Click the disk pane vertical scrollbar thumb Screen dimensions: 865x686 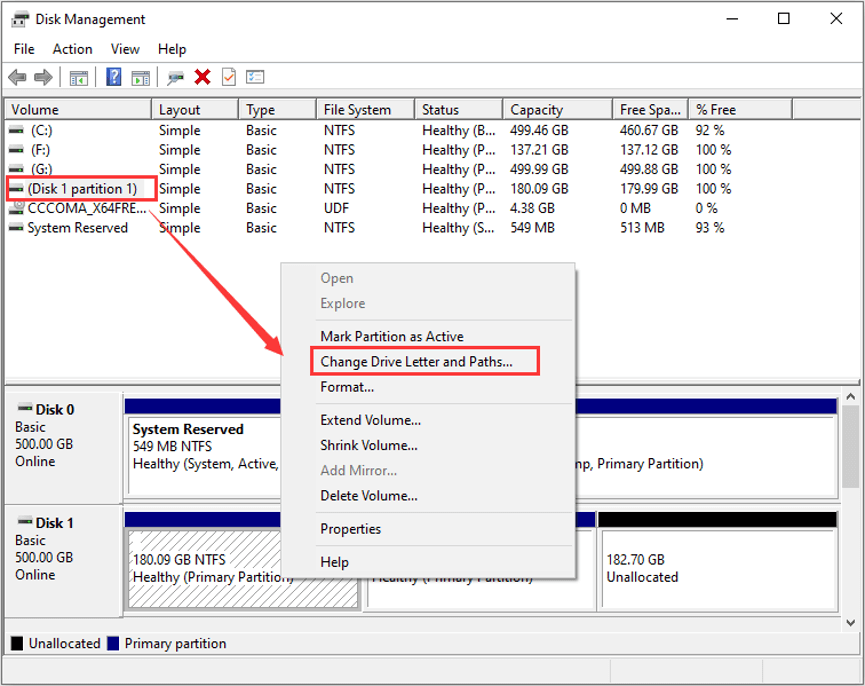(851, 447)
